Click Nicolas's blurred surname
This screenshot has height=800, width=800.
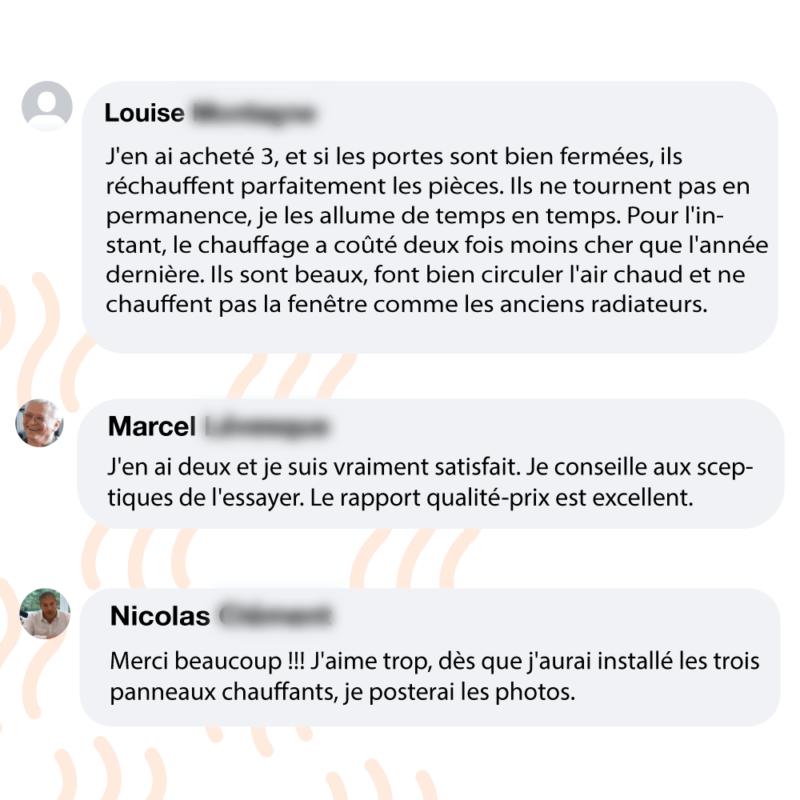click(276, 616)
